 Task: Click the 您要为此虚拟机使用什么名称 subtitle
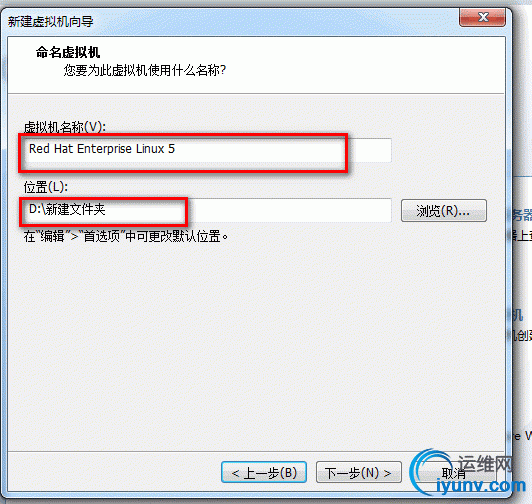[x=145, y=71]
